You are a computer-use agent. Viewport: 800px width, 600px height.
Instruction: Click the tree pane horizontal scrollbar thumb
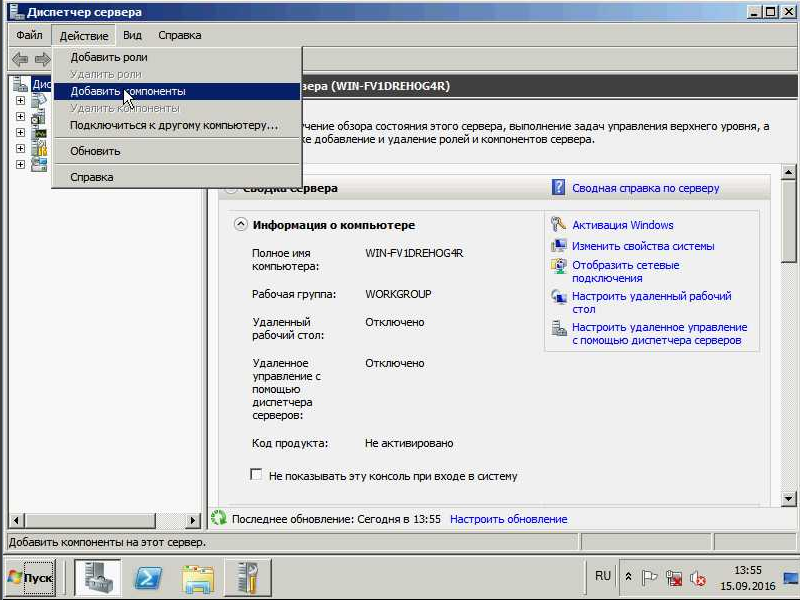tap(90, 520)
